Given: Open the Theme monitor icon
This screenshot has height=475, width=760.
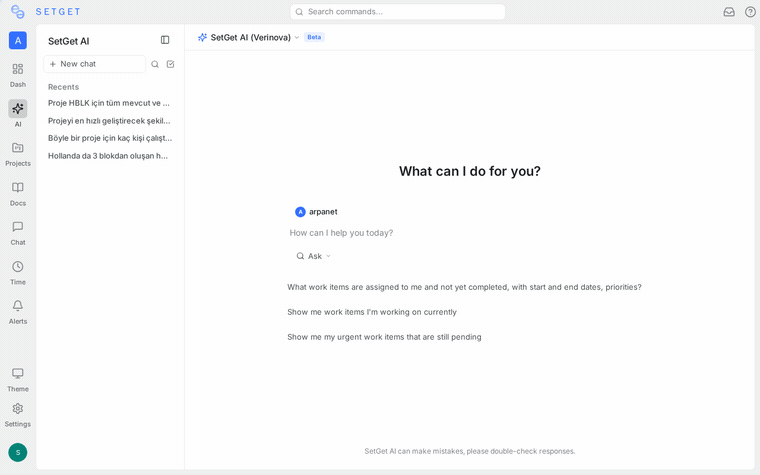Looking at the screenshot, I should click(18, 374).
